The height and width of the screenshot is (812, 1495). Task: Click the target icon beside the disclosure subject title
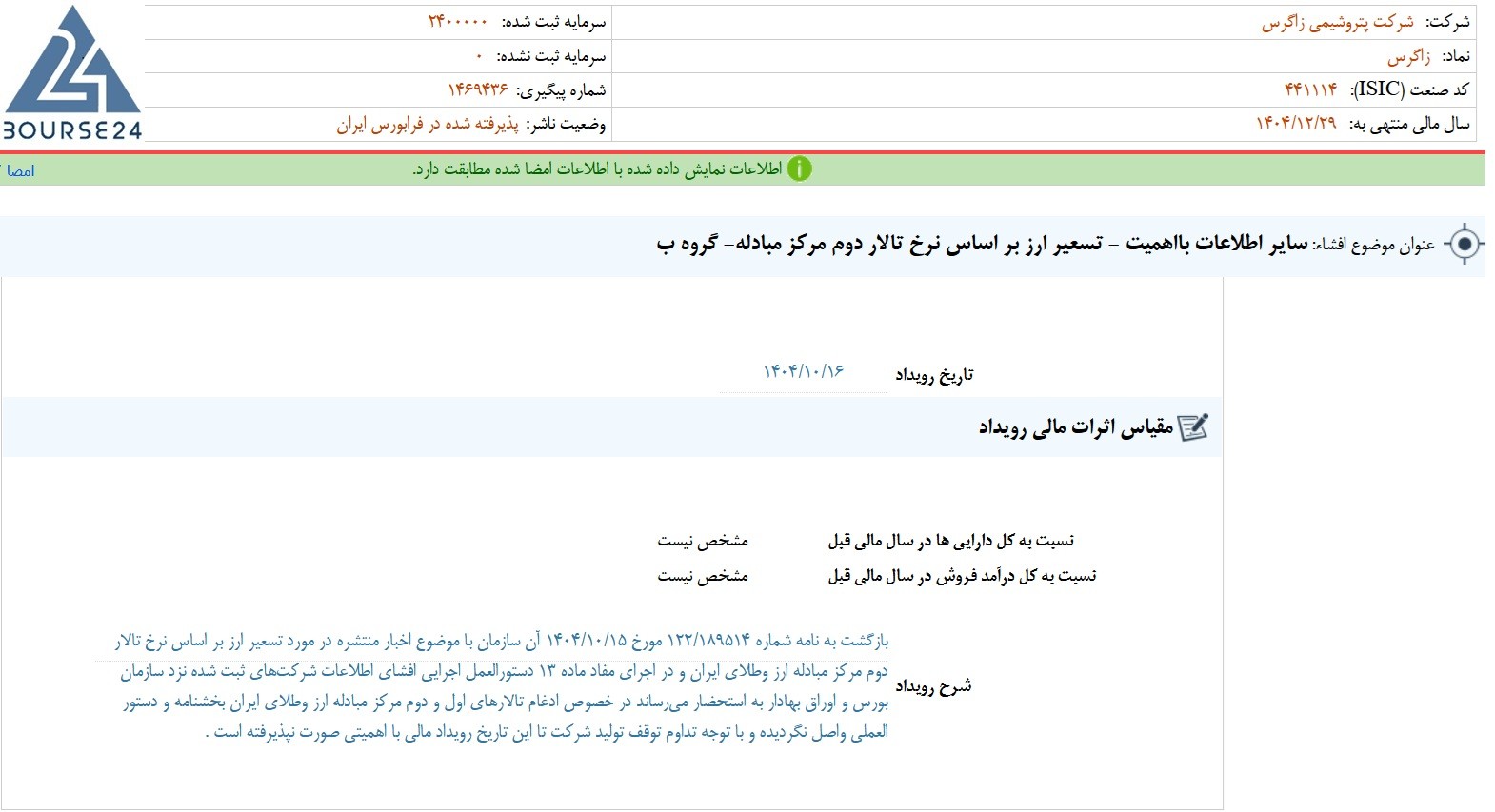click(1465, 245)
